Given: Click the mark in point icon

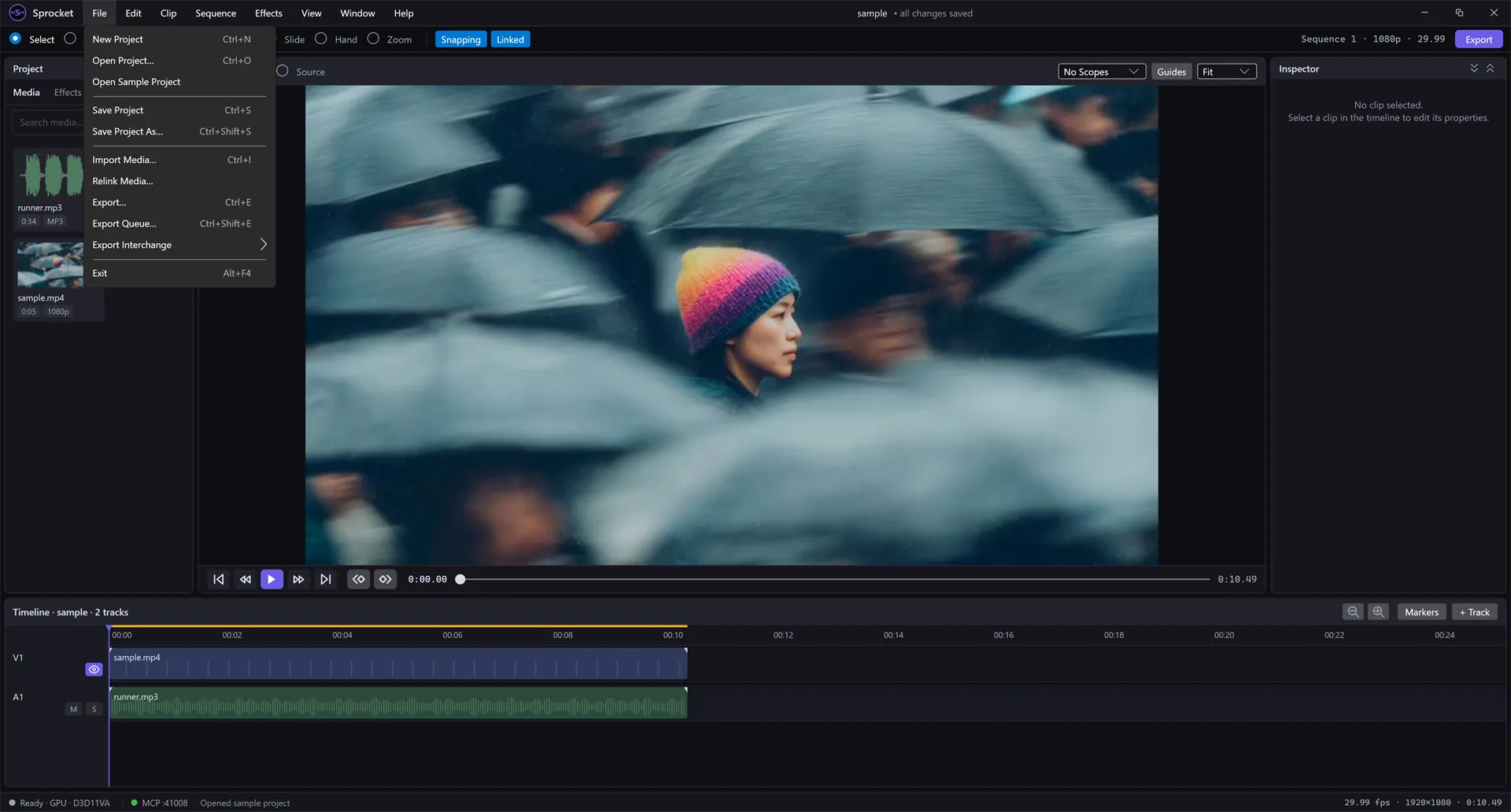Looking at the screenshot, I should pyautogui.click(x=359, y=579).
